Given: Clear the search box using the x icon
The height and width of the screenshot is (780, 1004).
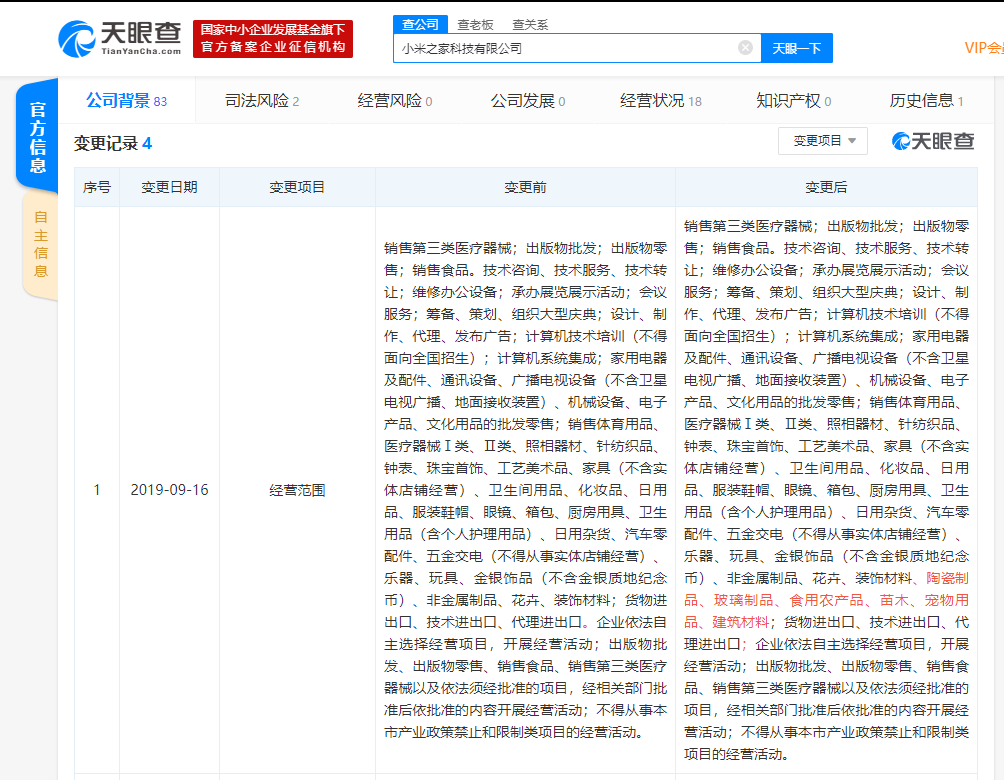Looking at the screenshot, I should pyautogui.click(x=744, y=47).
